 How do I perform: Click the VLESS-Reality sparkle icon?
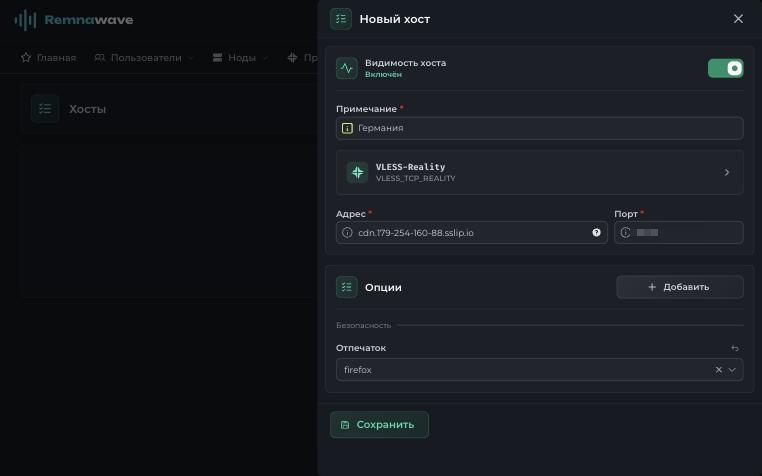pyautogui.click(x=357, y=172)
